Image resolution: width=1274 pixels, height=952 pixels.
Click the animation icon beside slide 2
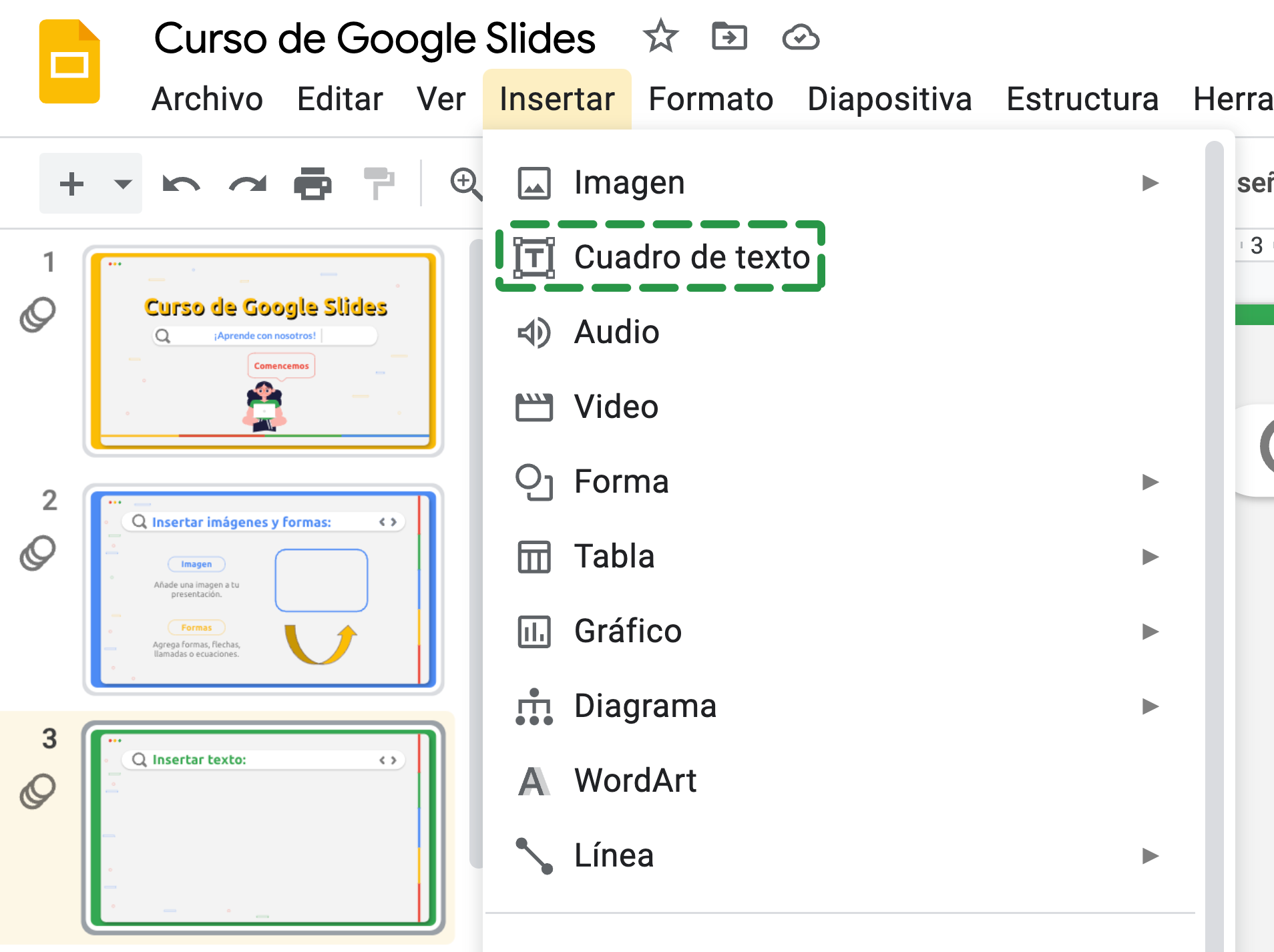point(37,553)
